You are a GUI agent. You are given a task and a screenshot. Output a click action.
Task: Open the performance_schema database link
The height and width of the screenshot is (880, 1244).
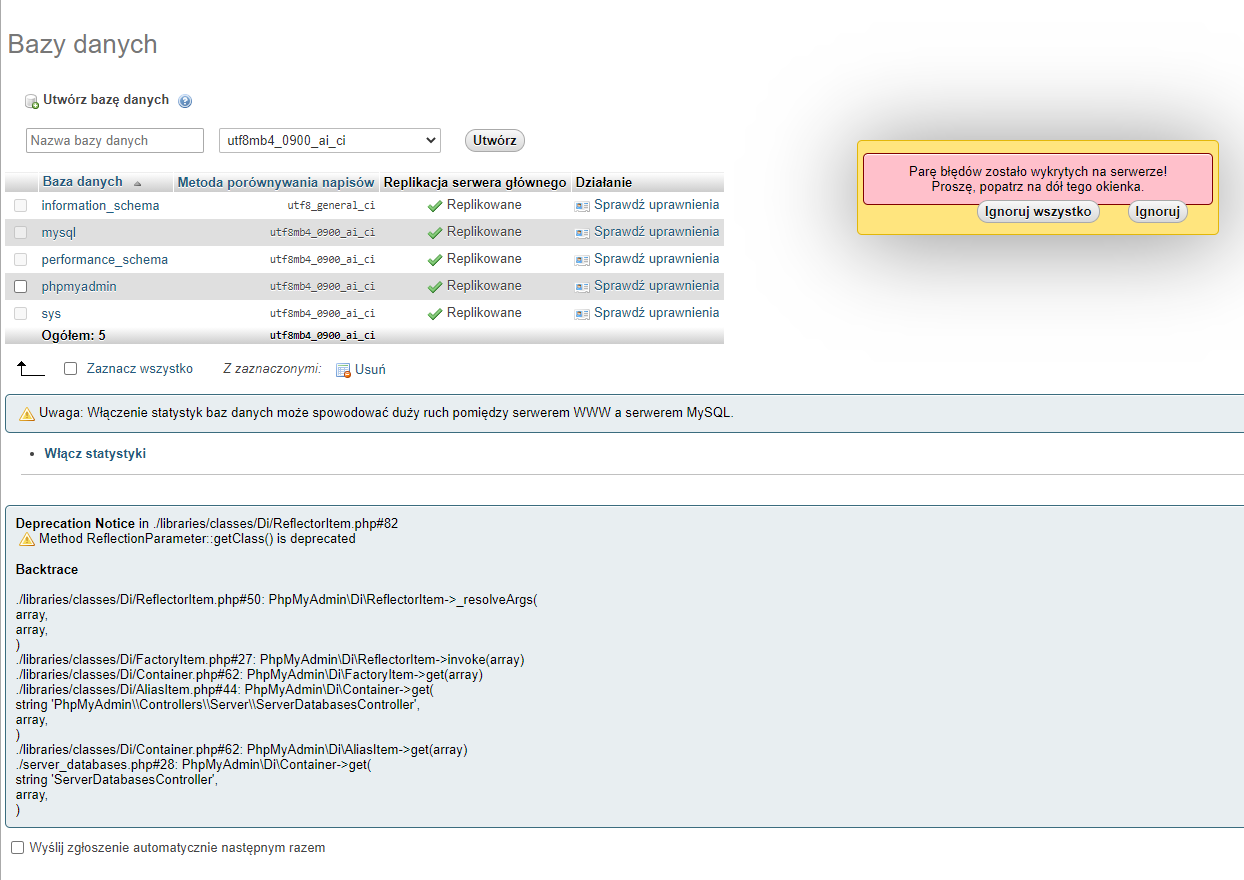[x=104, y=259]
